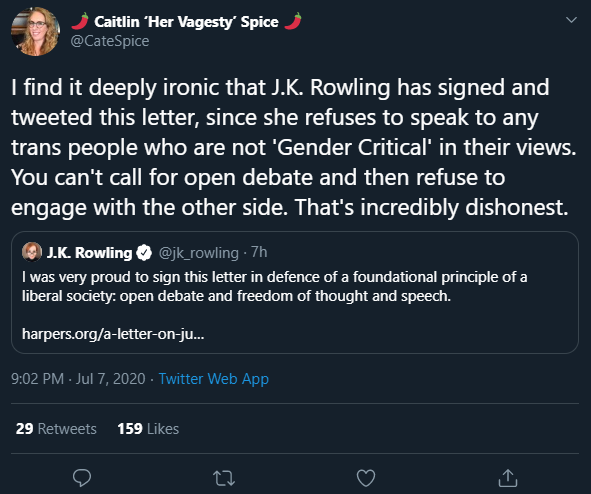Screen dimensions: 591x494
Task: Click the @jk_rowling handle
Action: (x=199, y=253)
